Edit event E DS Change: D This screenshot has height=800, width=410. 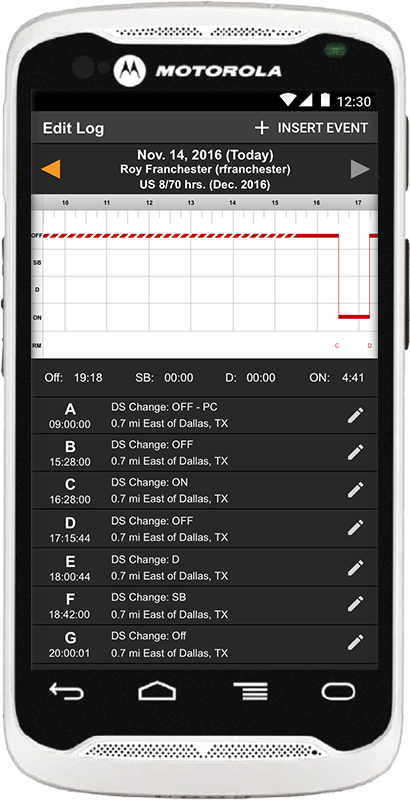(x=355, y=567)
